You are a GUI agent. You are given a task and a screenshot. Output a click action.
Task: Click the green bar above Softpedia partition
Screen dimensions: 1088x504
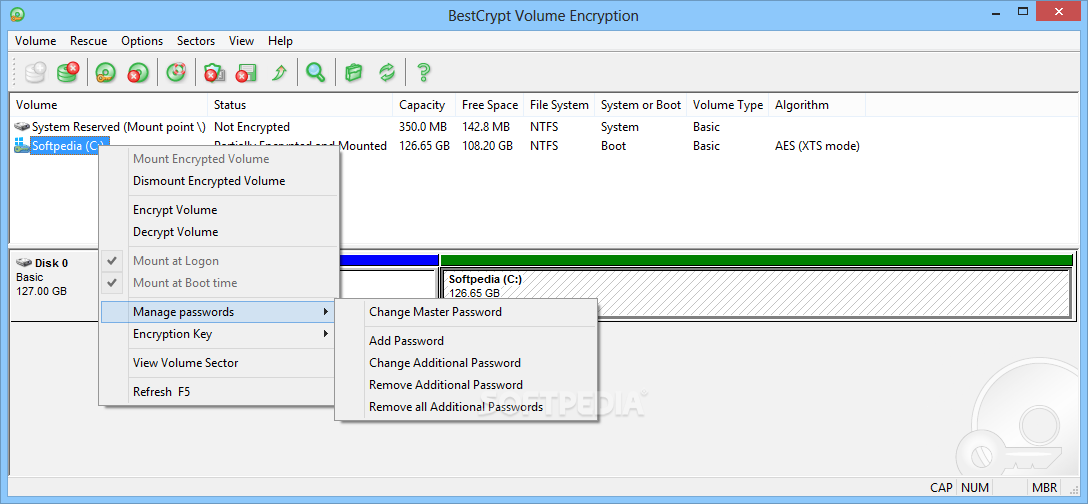756,260
